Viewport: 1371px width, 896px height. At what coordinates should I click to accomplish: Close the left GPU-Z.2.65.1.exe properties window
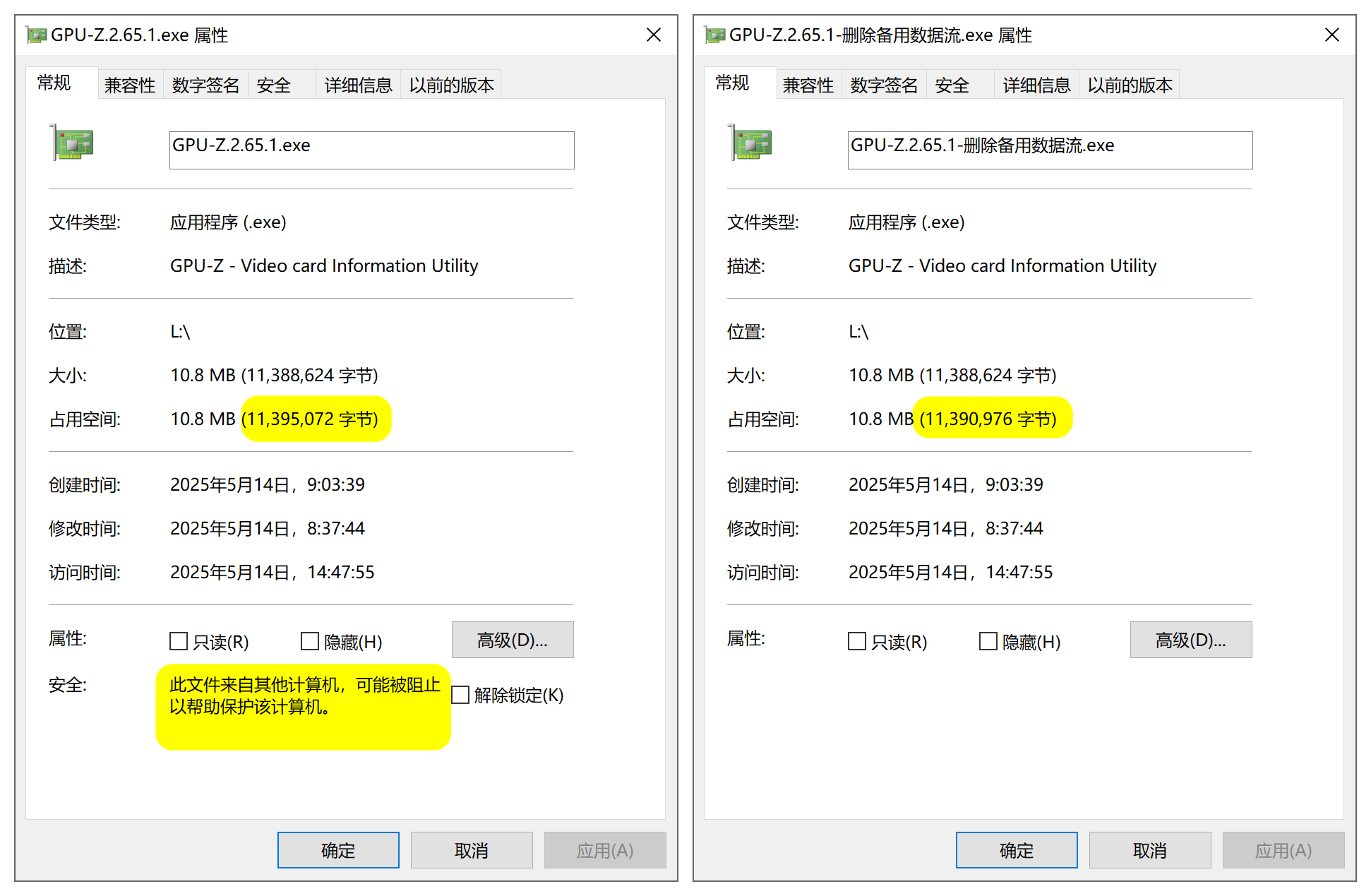(x=654, y=35)
